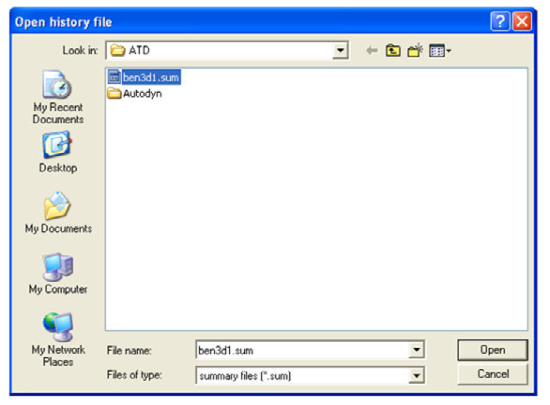Screen dimensions: 550x405
Task: Go up one folder level
Action: [393, 51]
